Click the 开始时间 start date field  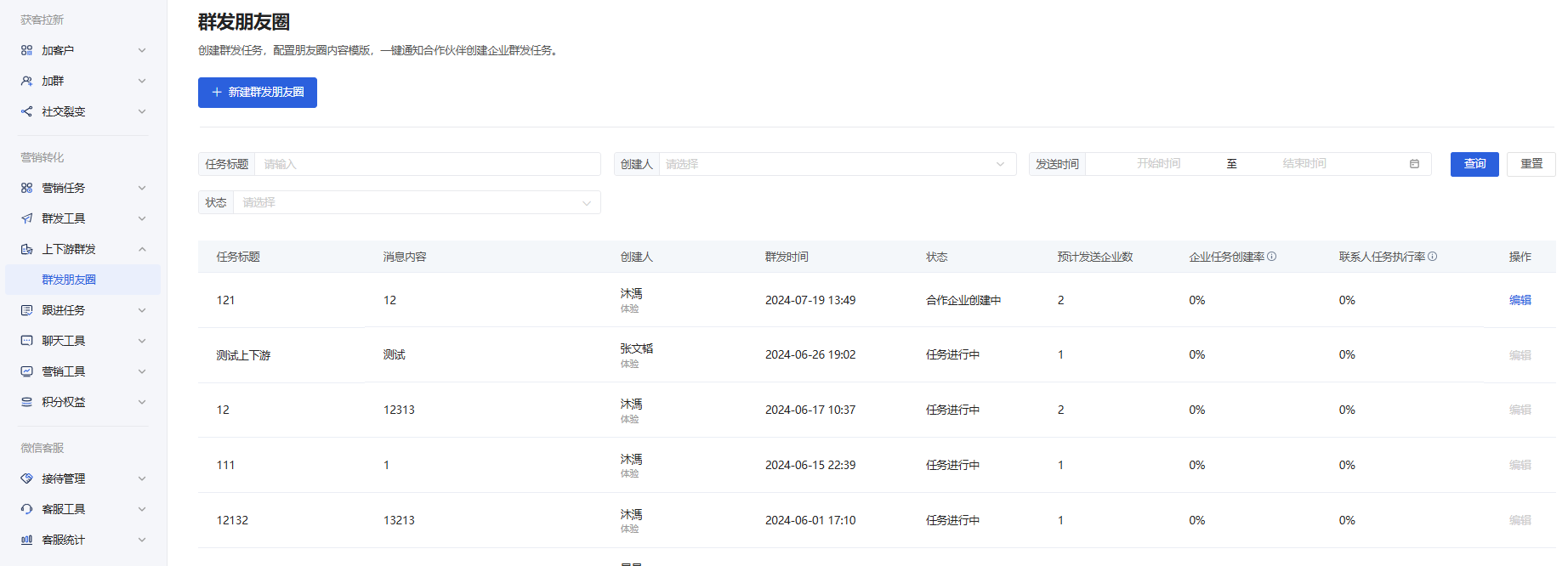point(1158,163)
